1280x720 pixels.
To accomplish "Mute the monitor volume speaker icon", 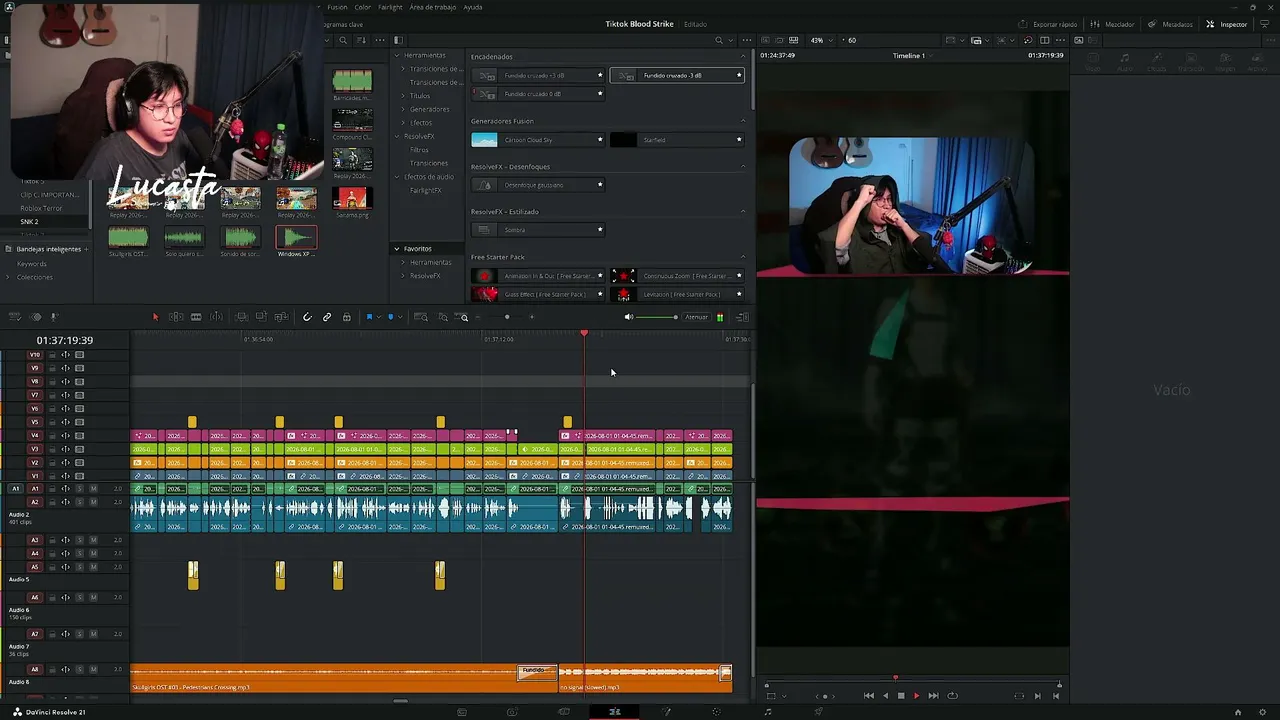I will 629,317.
